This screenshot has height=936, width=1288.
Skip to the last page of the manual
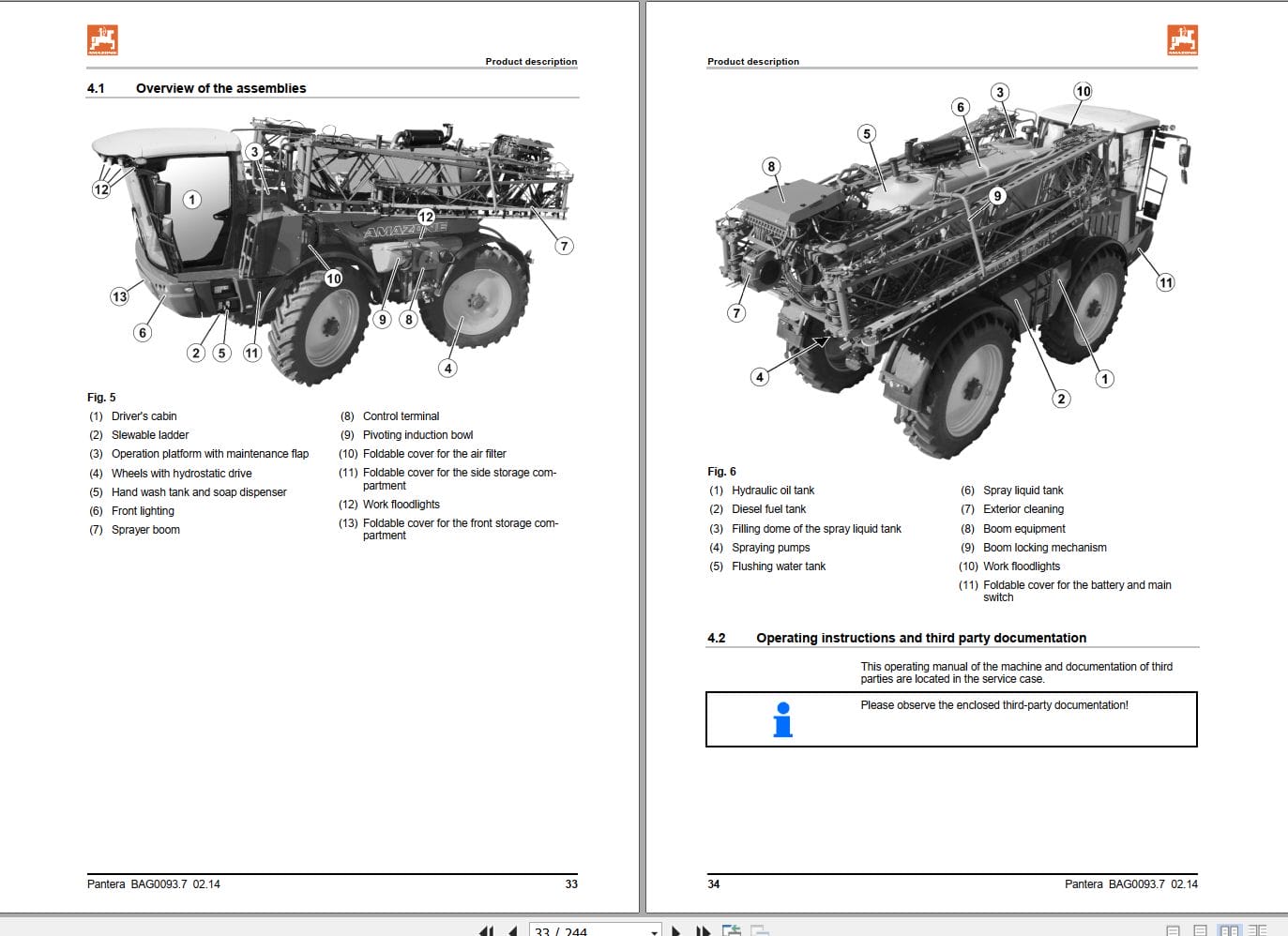coord(702,930)
